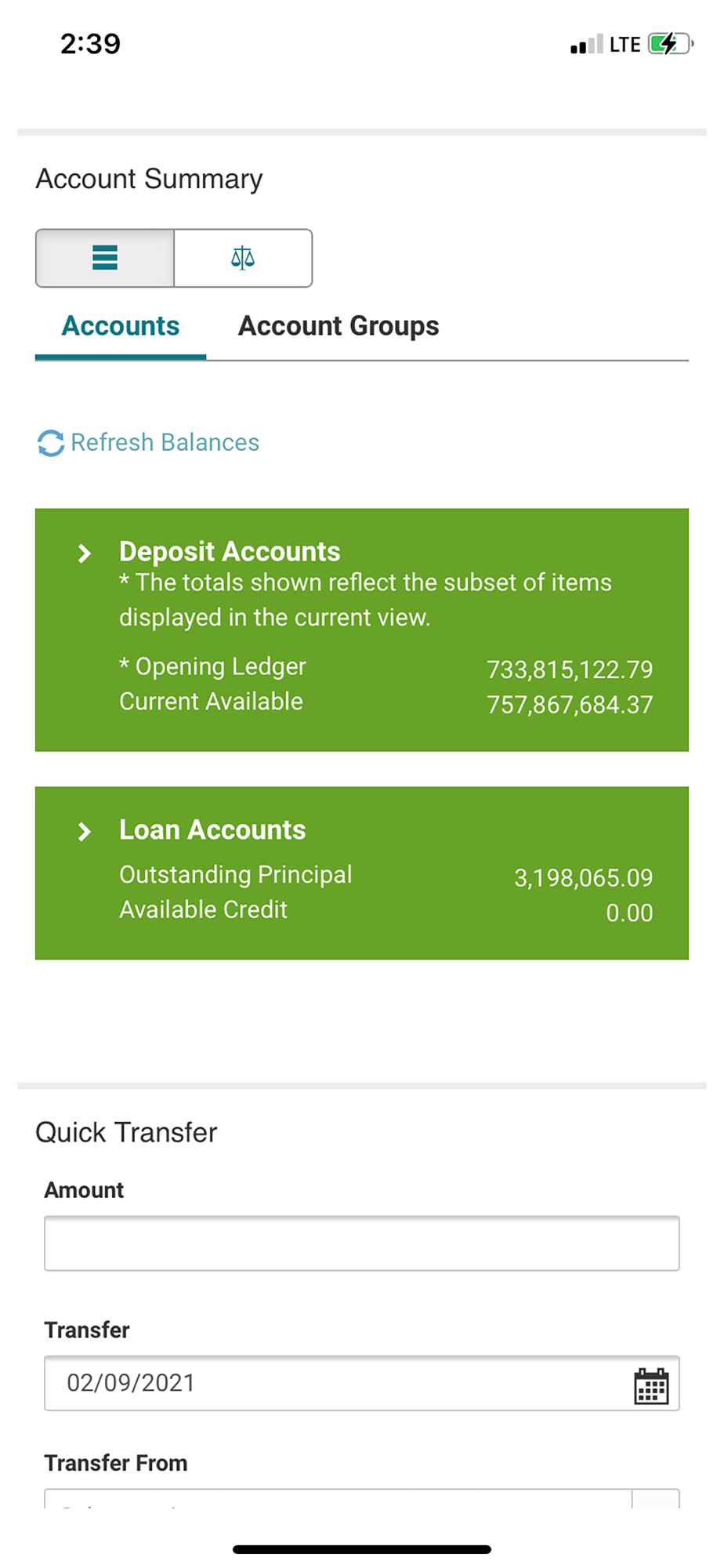Image resolution: width=724 pixels, height=1568 pixels.
Task: Tap the clock showing 2:39
Action: tap(91, 44)
